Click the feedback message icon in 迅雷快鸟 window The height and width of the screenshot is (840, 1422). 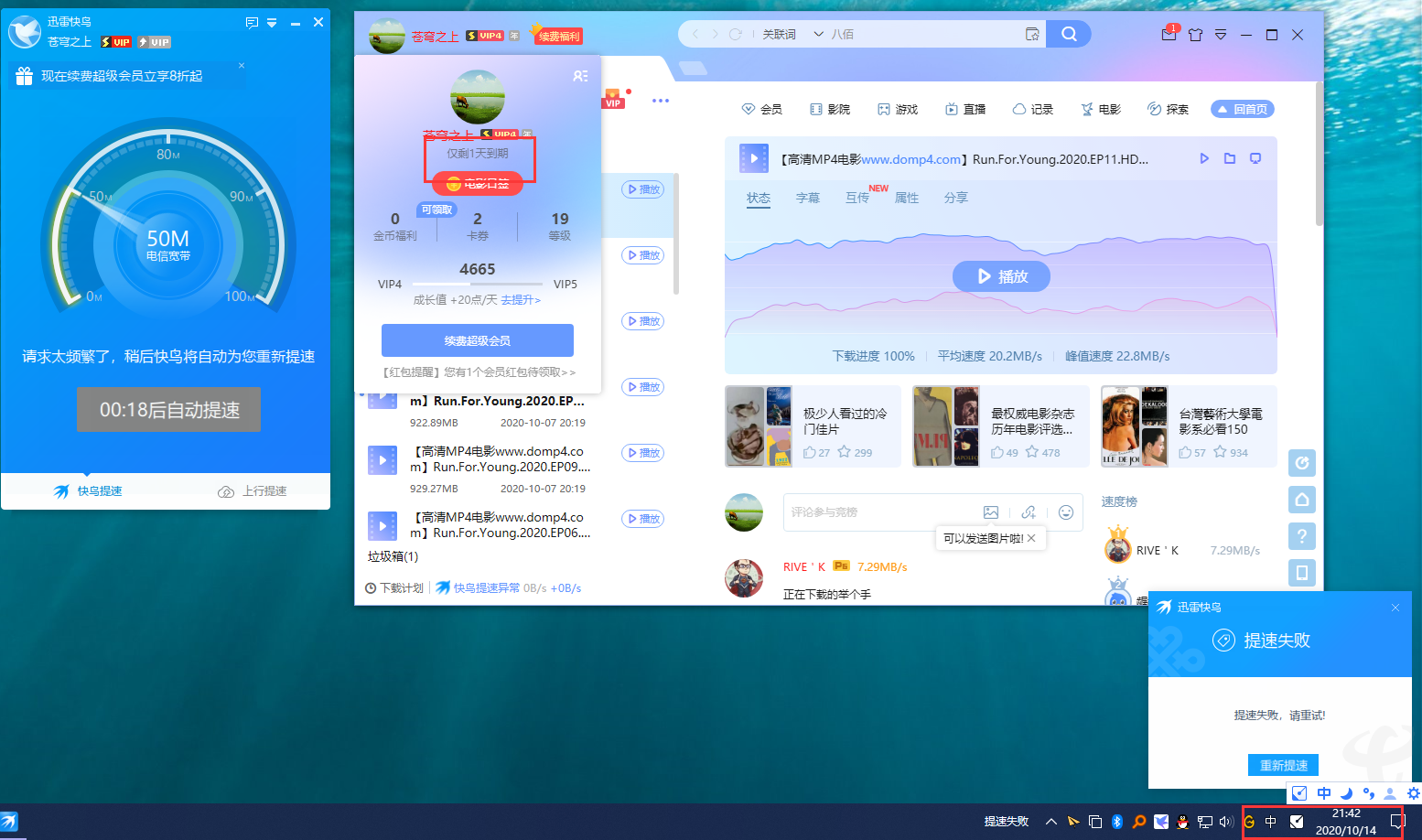[x=252, y=22]
